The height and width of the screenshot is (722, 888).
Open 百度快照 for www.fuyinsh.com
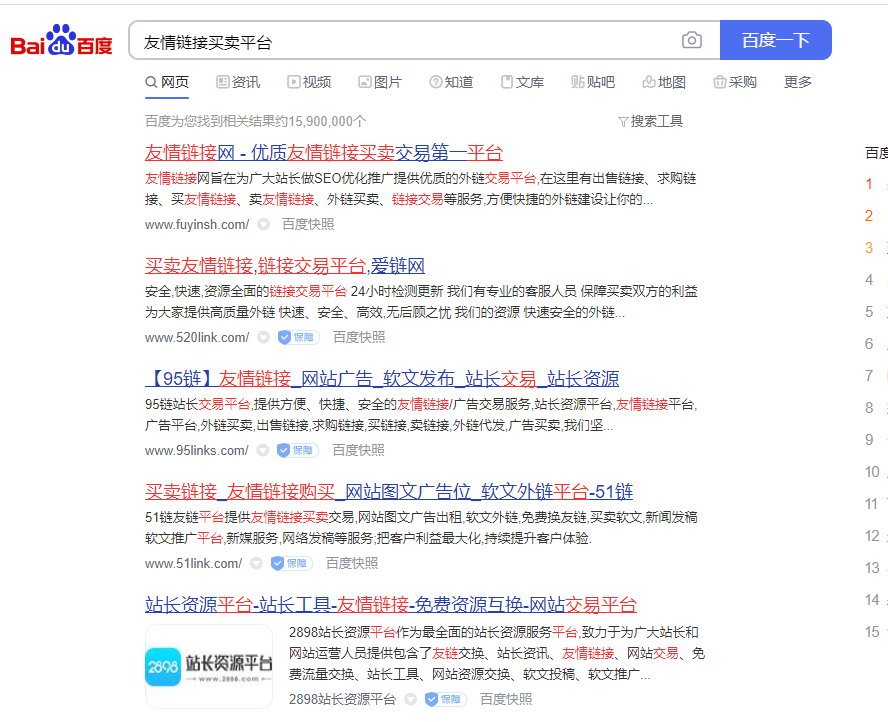[308, 225]
